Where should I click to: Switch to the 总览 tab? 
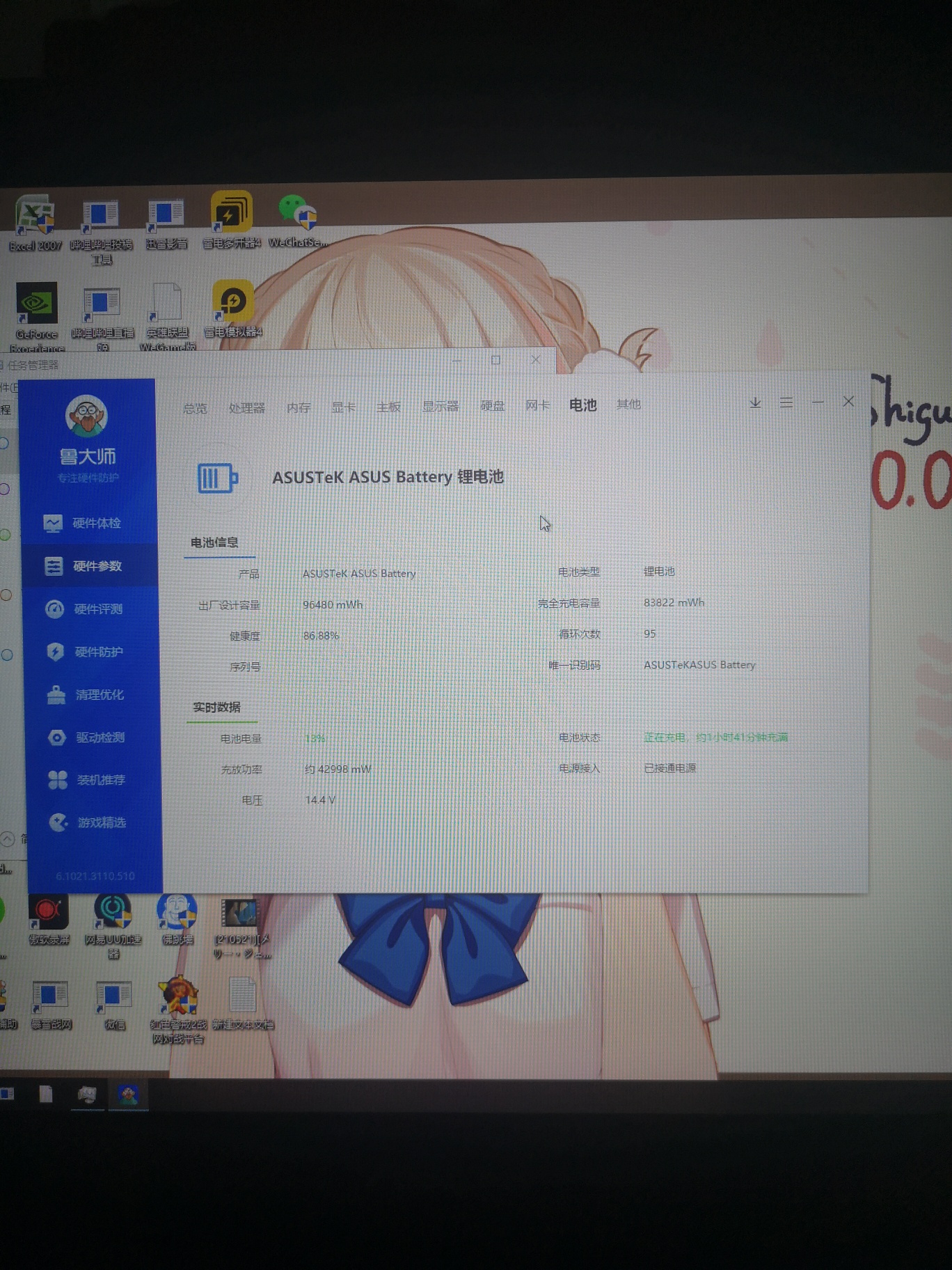coord(195,408)
